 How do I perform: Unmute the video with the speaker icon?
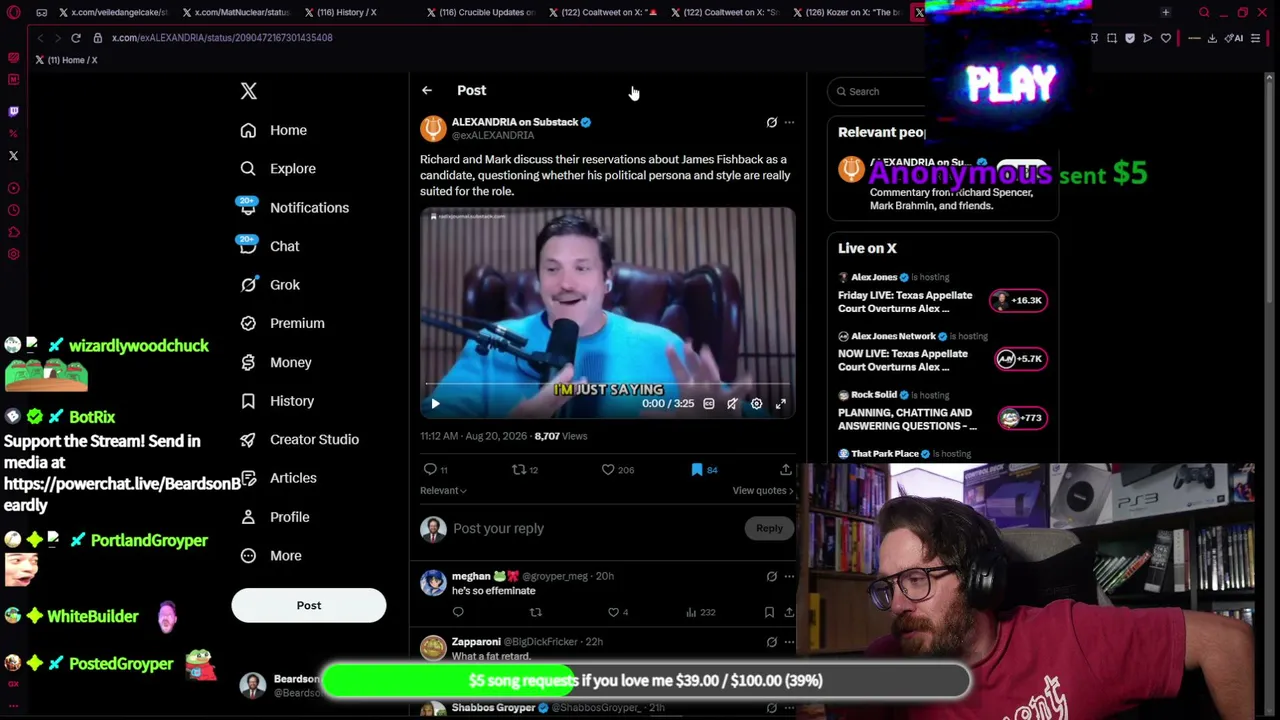click(x=732, y=404)
